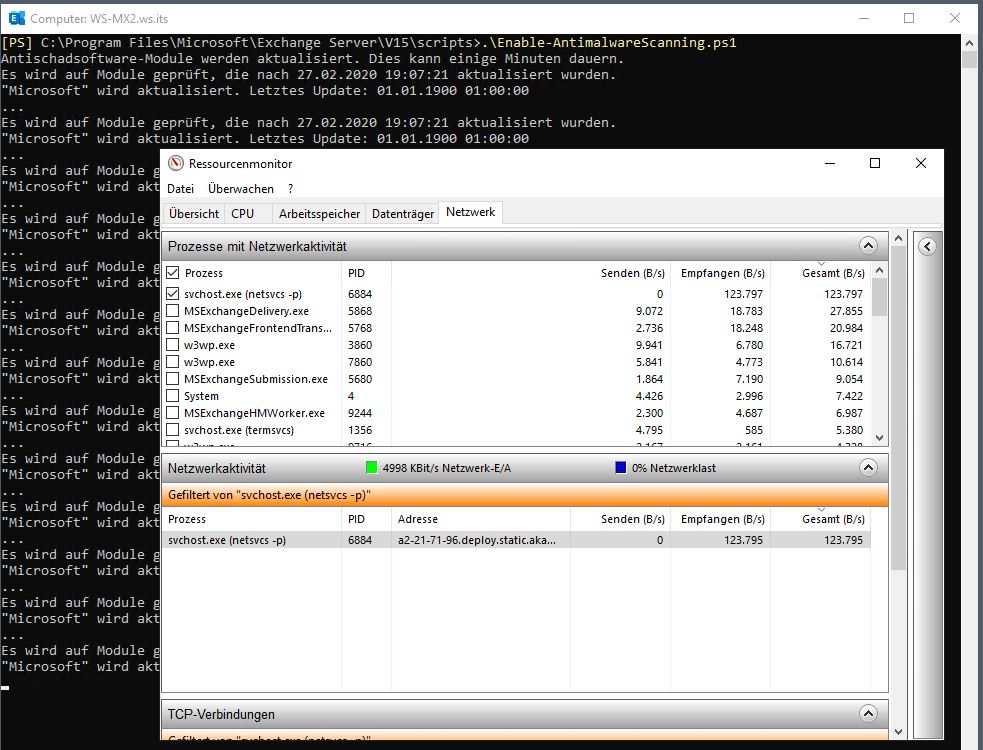Click svchost.exe (termsvcs) PID 1356

coord(360,430)
